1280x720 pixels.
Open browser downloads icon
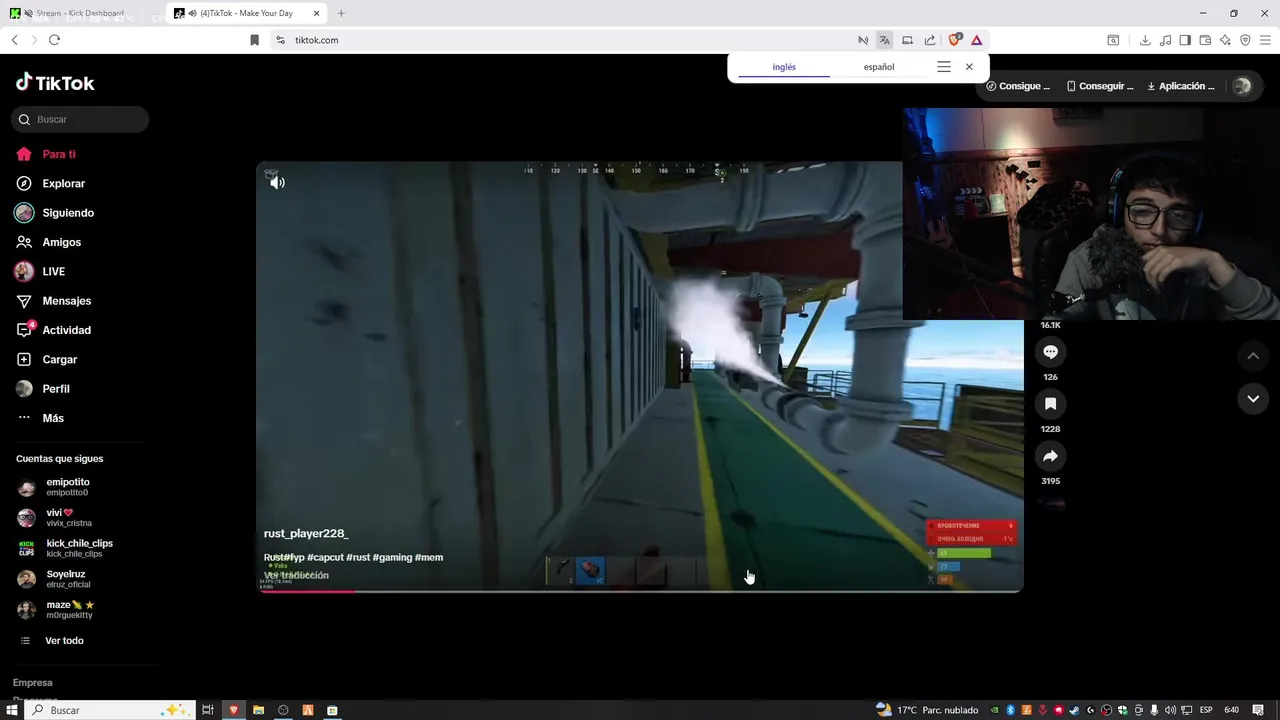click(1145, 40)
